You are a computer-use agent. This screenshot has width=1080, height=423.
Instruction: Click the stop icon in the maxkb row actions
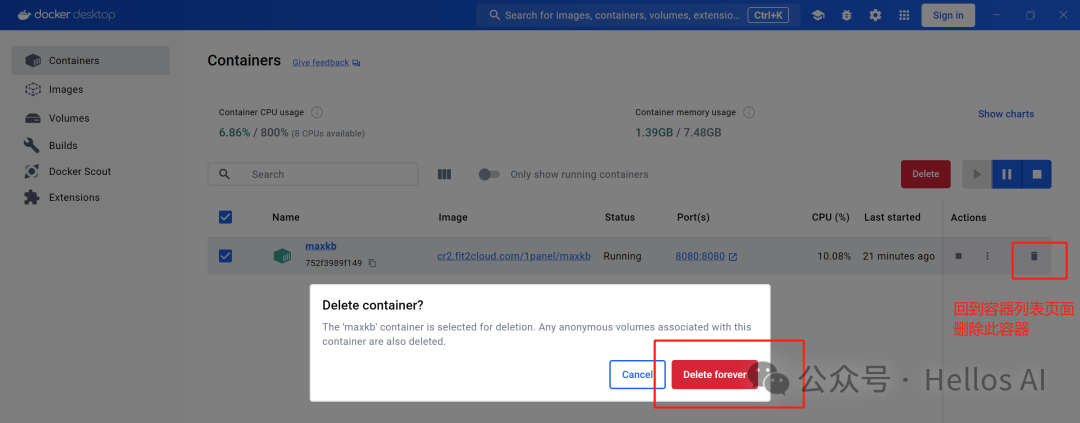click(958, 256)
